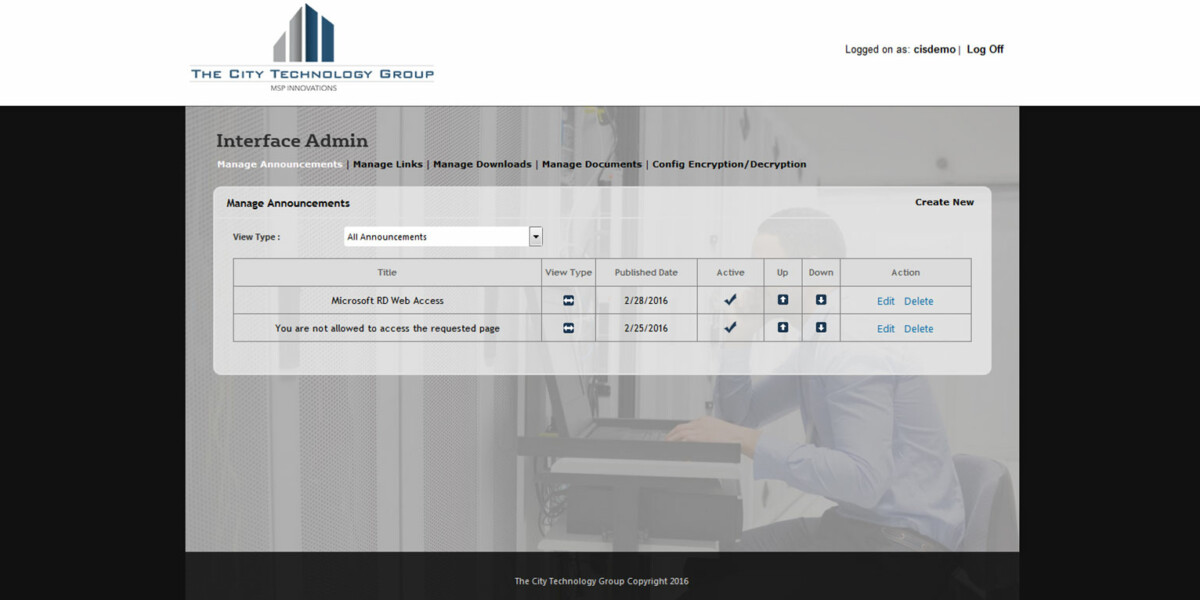Open Manage Links
The image size is (1200, 600).
click(388, 164)
